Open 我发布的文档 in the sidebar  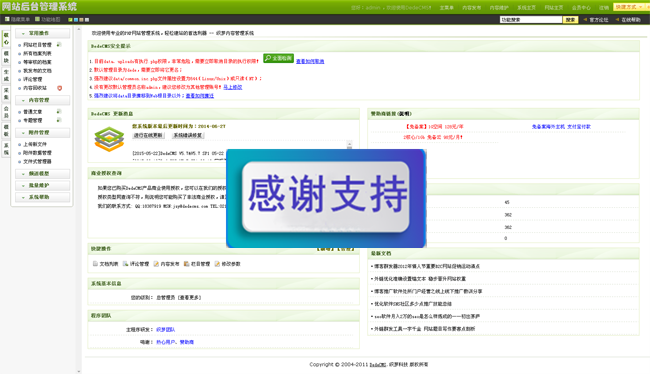tap(37, 71)
